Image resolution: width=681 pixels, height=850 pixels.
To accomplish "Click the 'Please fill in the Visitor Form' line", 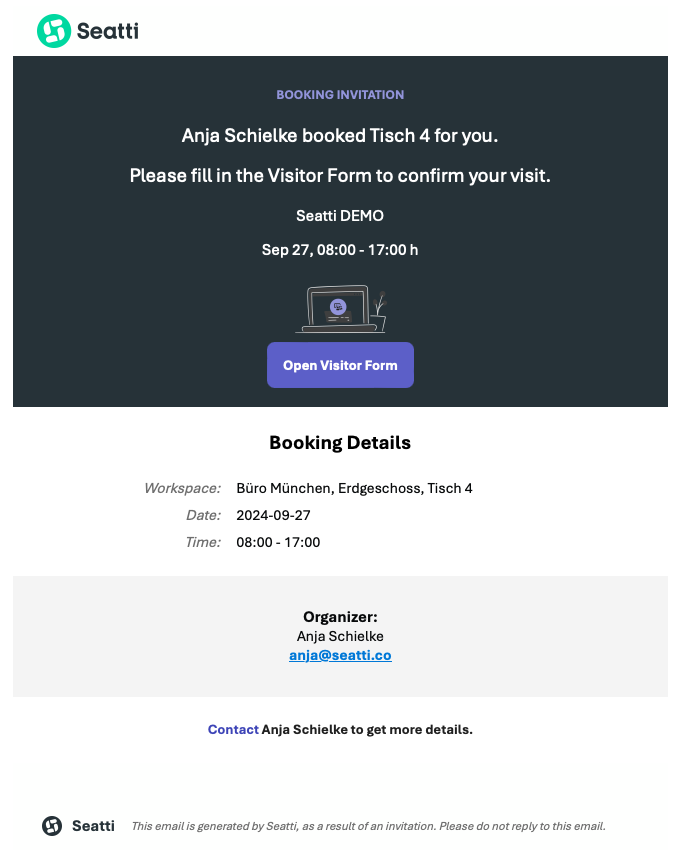I will tap(340, 176).
